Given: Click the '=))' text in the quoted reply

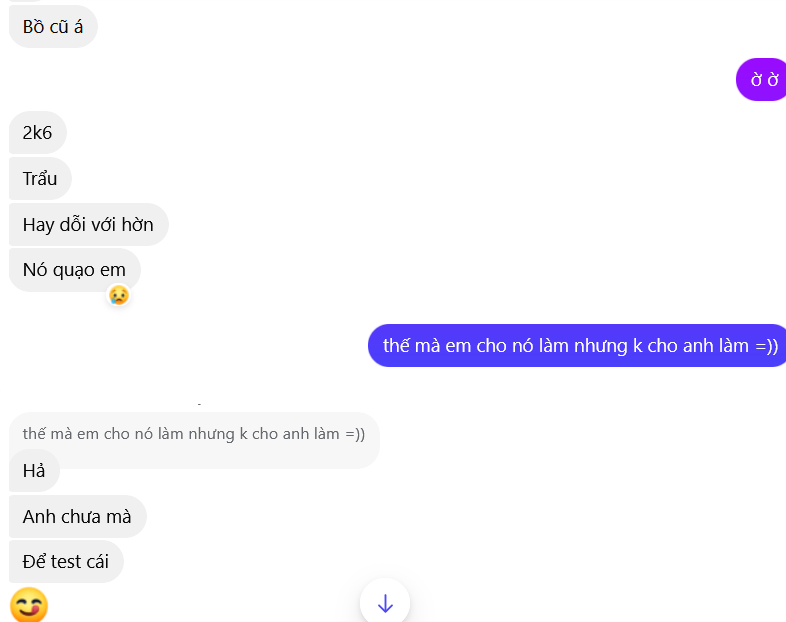Looking at the screenshot, I should click(x=355, y=434).
